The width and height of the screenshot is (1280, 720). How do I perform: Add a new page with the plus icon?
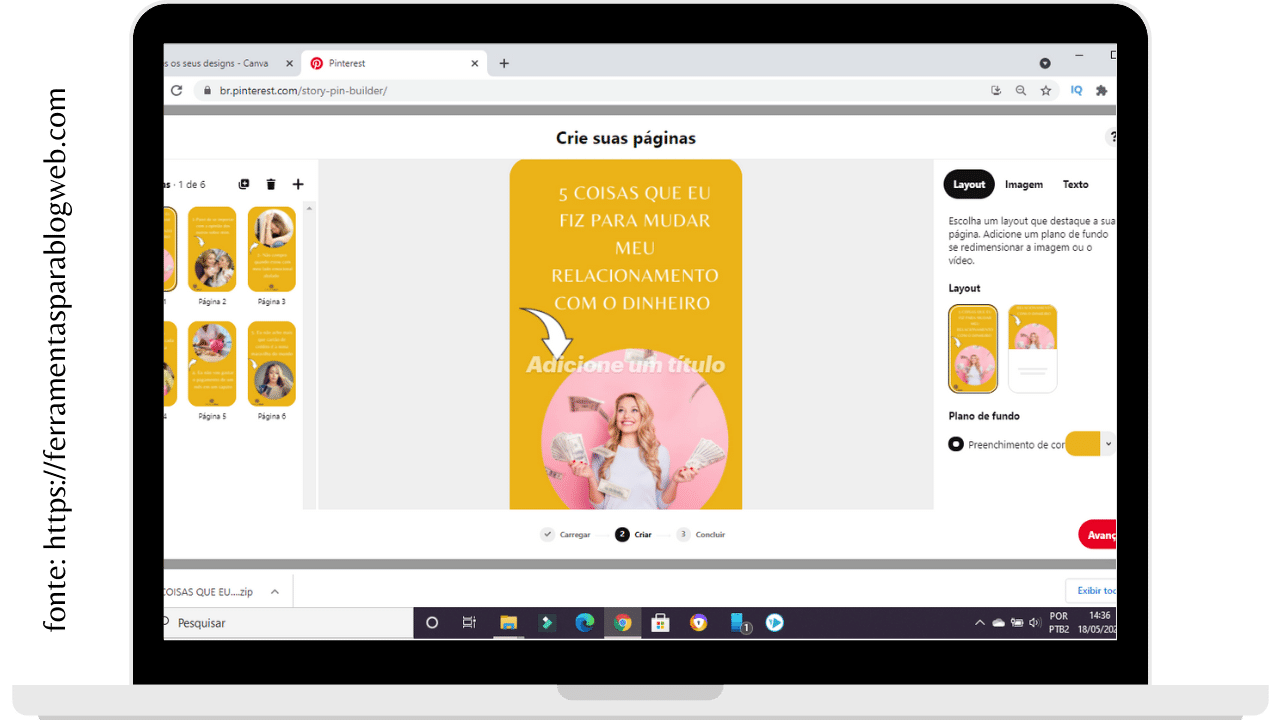(298, 184)
